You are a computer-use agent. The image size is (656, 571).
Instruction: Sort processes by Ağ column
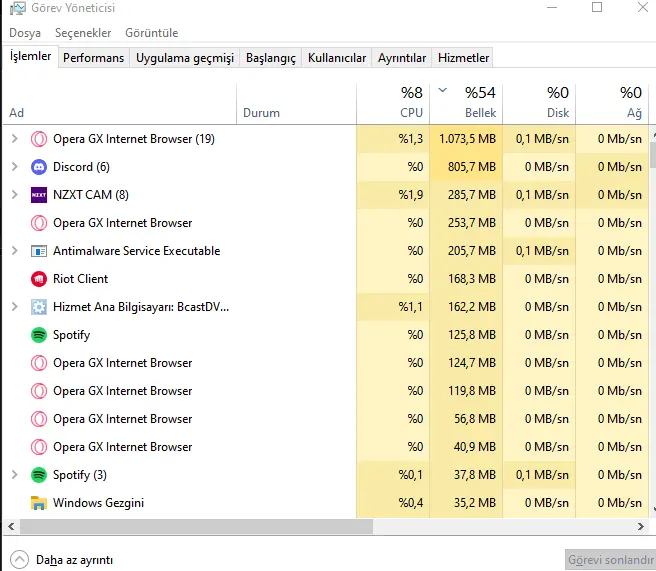coord(612,104)
